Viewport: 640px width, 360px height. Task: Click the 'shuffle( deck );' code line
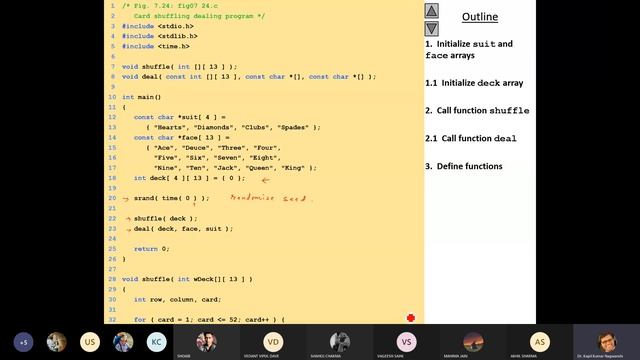click(165, 219)
